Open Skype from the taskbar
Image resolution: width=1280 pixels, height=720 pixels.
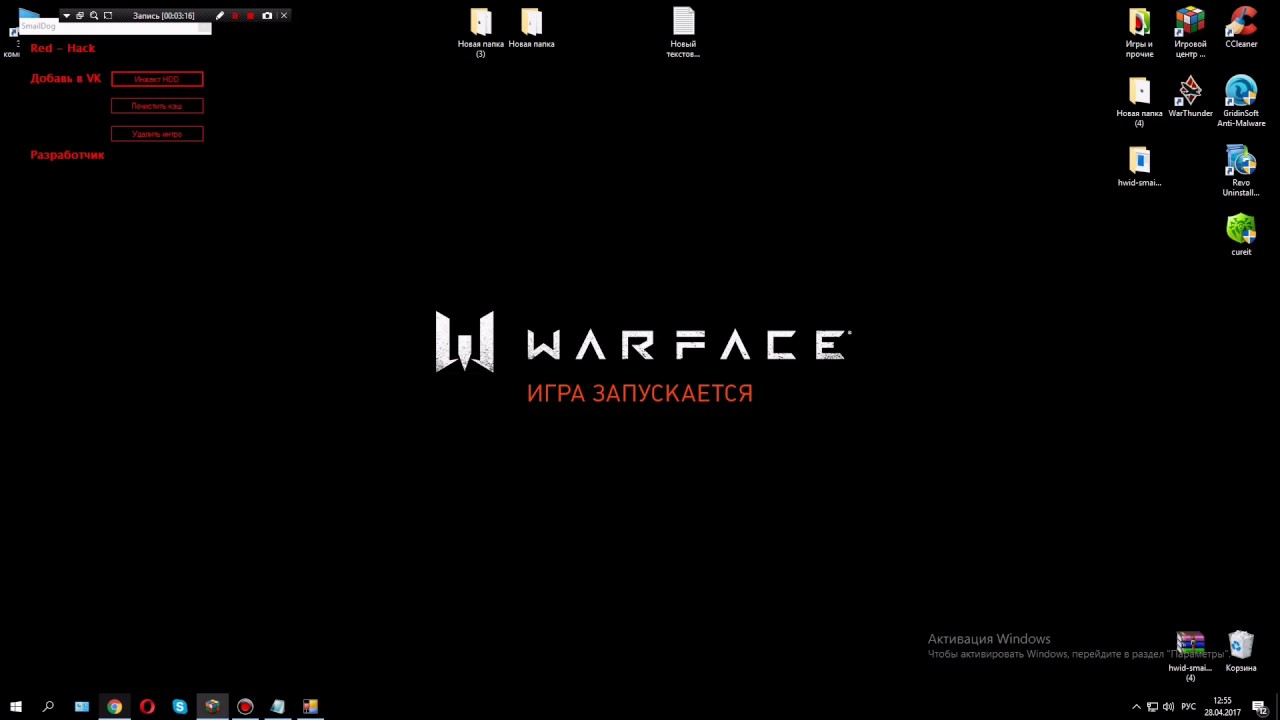click(x=180, y=706)
